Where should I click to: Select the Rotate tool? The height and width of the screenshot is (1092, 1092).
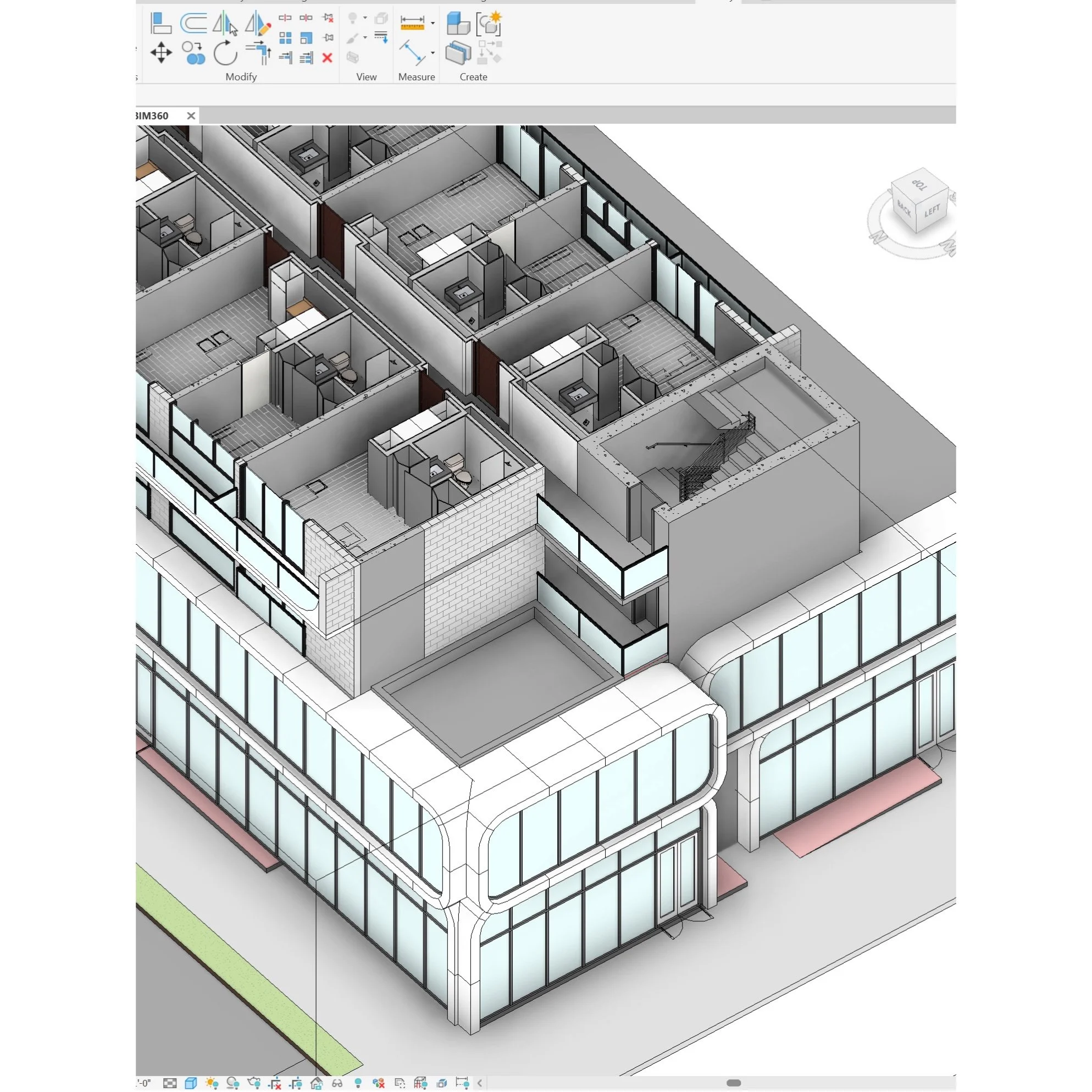coord(225,54)
